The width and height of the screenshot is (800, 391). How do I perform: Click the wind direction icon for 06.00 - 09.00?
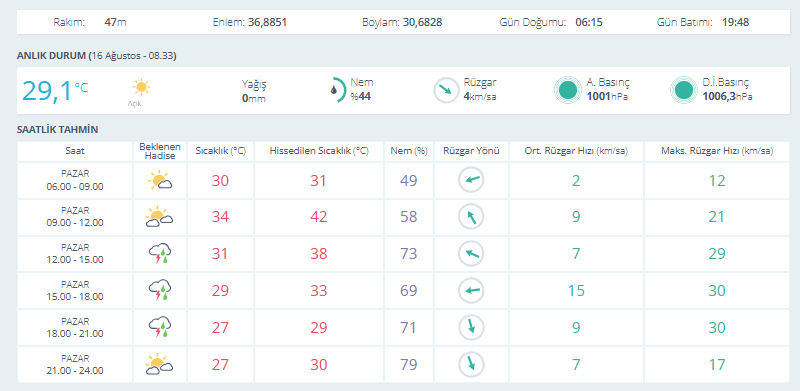[x=471, y=180]
